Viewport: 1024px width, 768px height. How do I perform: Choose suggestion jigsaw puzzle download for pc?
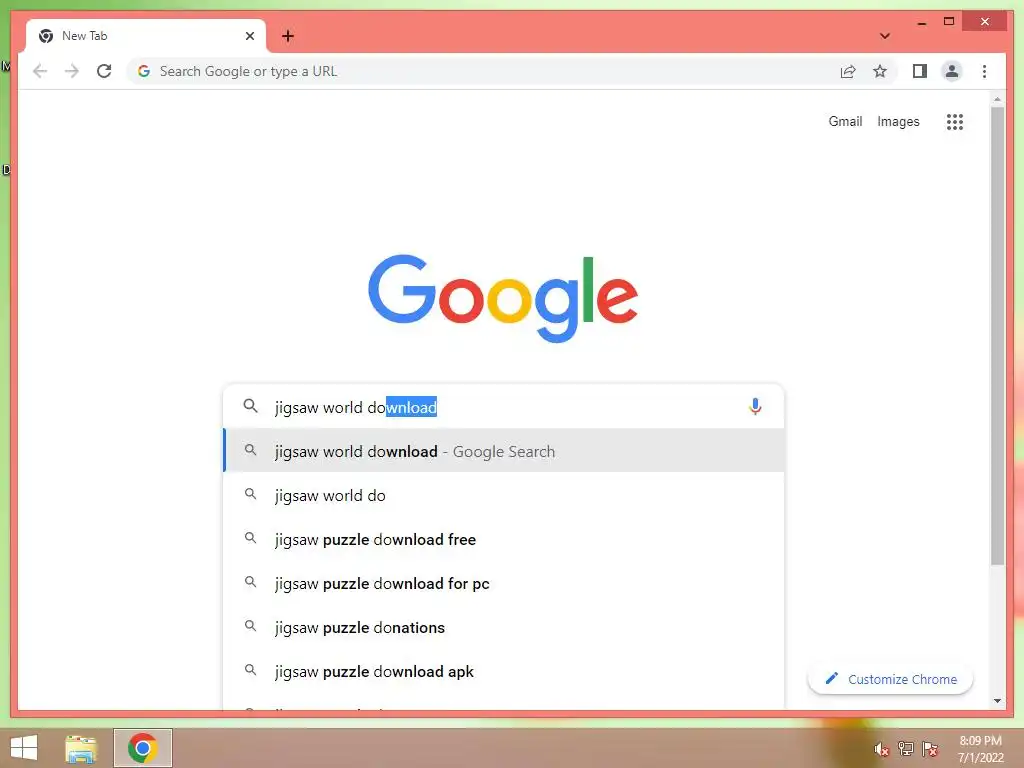coord(504,583)
